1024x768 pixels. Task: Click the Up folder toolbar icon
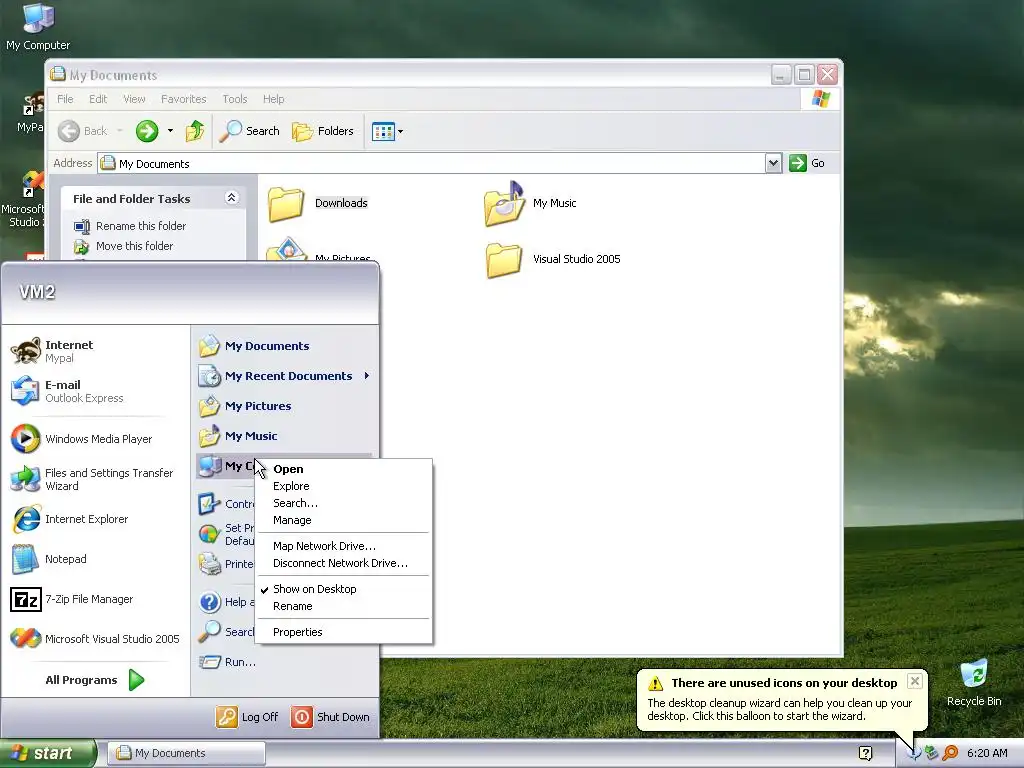tap(195, 131)
